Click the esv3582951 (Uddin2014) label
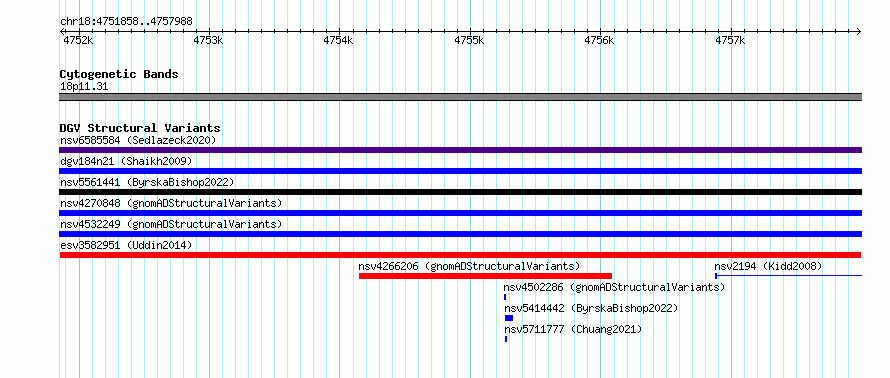This screenshot has width=890, height=378. point(126,245)
